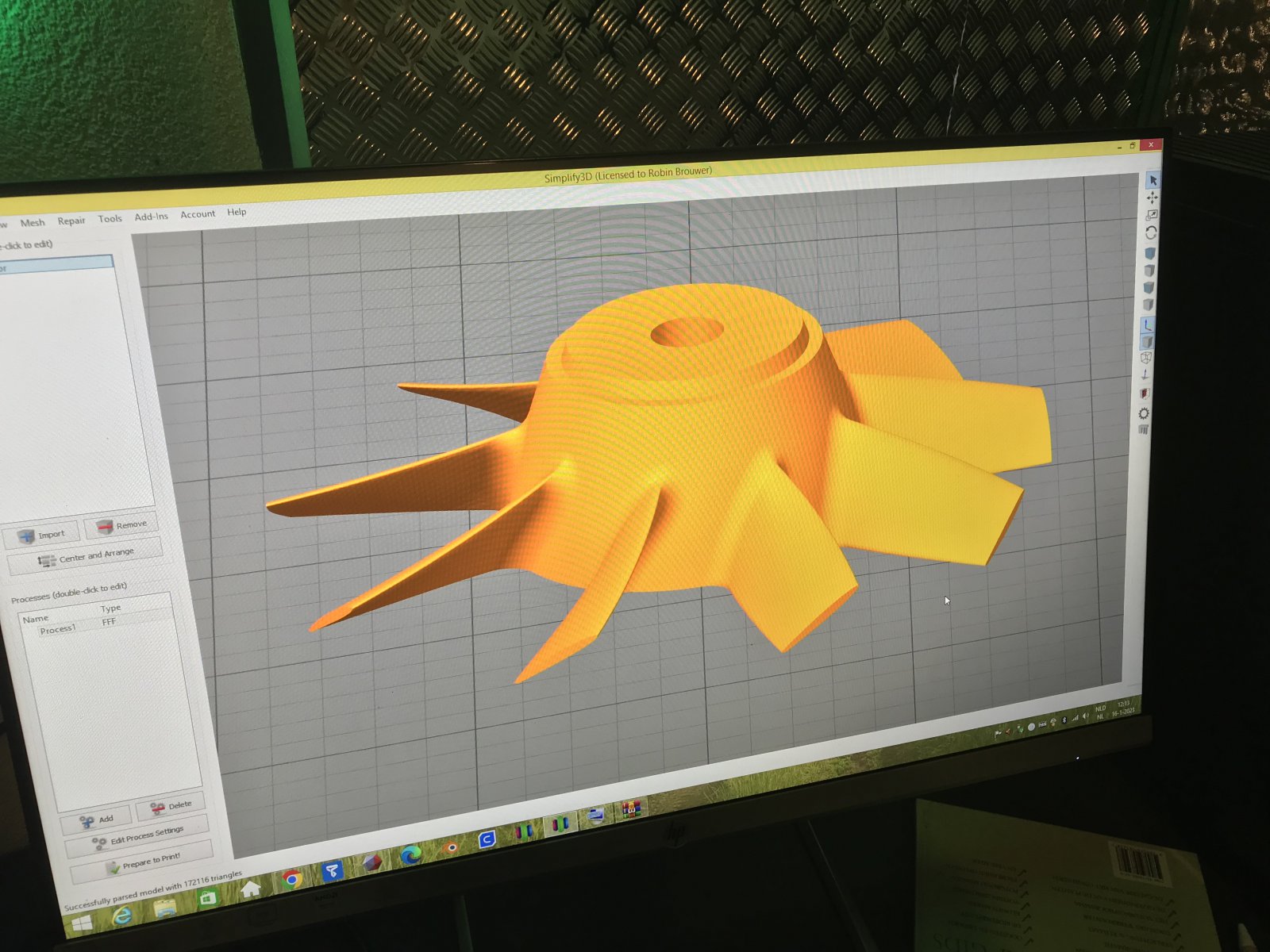
Task: Click the network signal tray icon
Action: [x=1075, y=718]
